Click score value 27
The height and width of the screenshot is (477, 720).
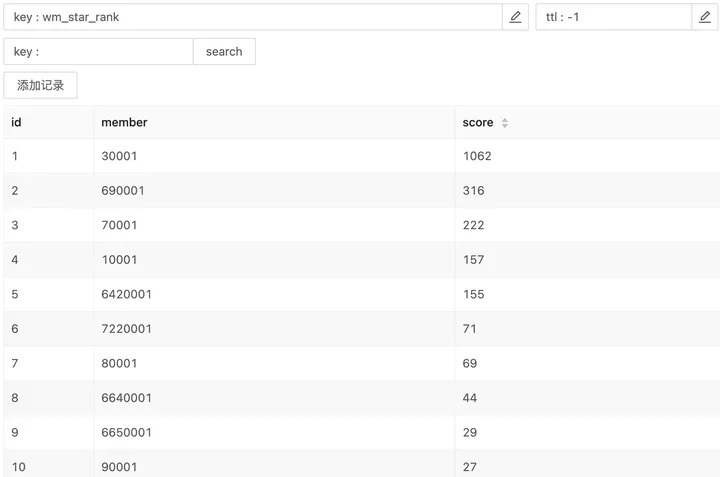click(x=470, y=467)
